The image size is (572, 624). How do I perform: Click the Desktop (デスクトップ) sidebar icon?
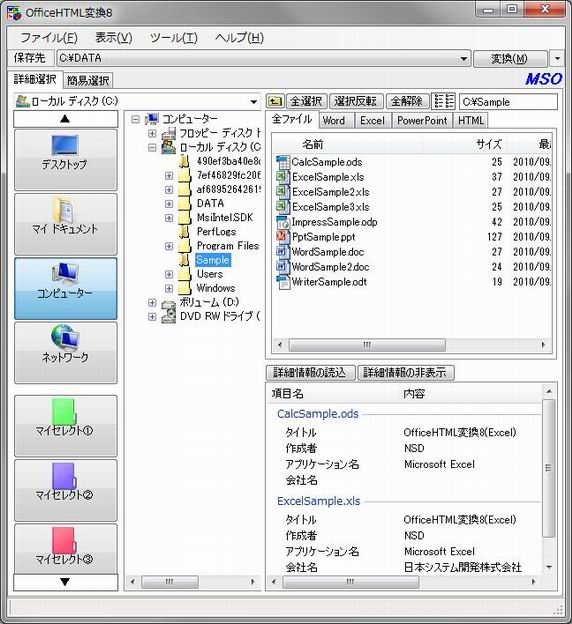pyautogui.click(x=66, y=160)
